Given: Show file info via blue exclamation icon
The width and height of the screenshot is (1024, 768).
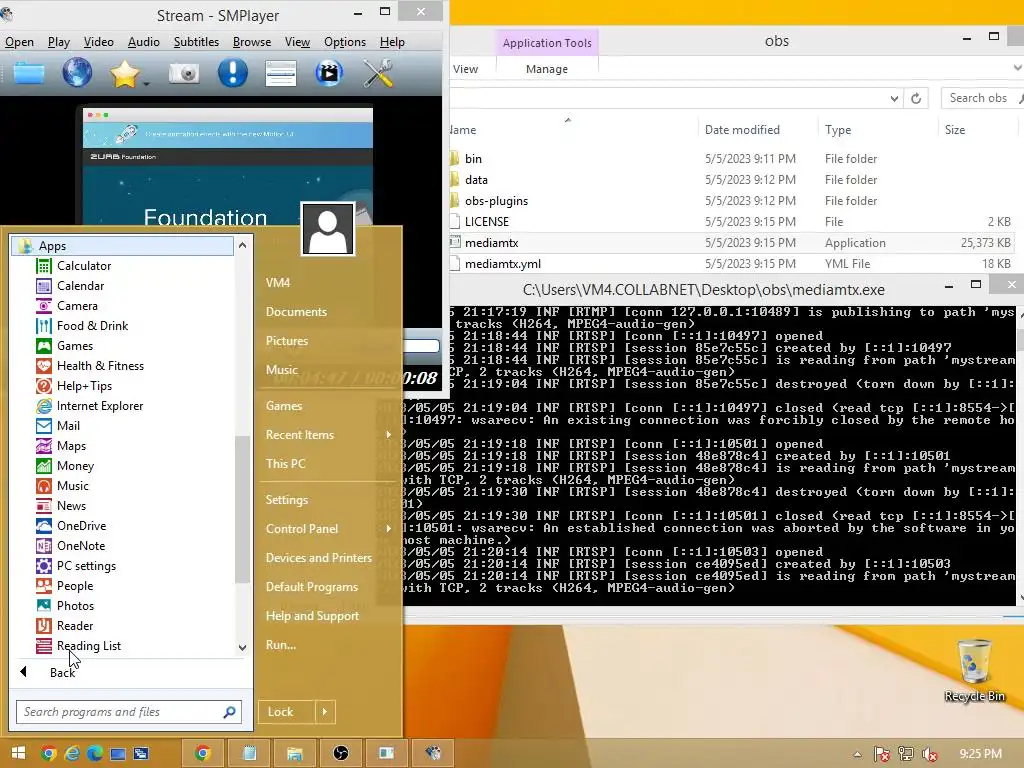Looking at the screenshot, I should 232,73.
